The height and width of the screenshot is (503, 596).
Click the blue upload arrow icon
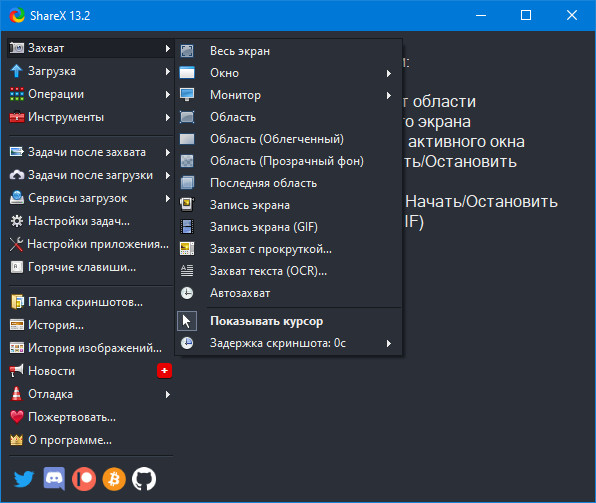16,71
